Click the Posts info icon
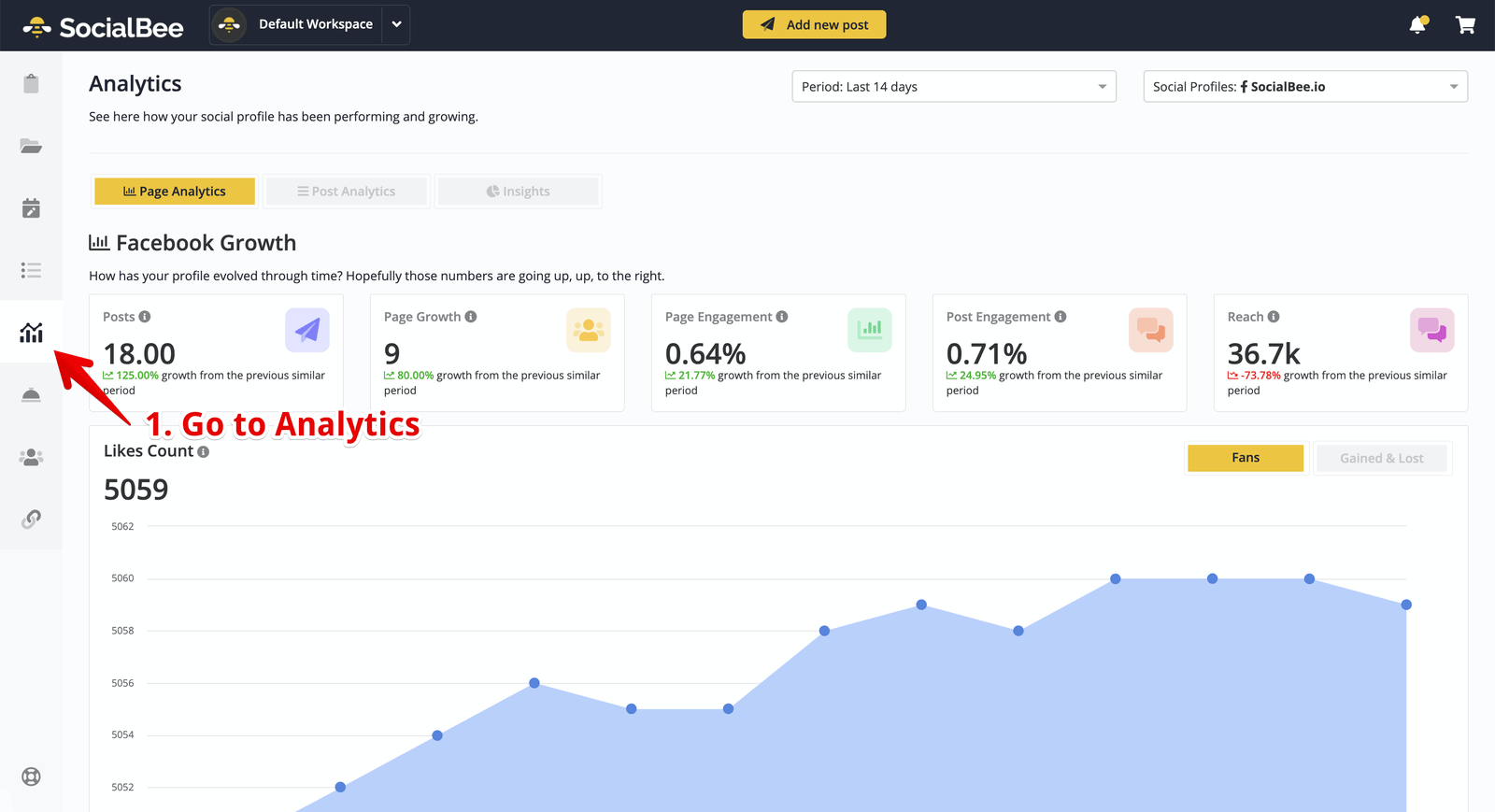The width and height of the screenshot is (1495, 812). 145,317
